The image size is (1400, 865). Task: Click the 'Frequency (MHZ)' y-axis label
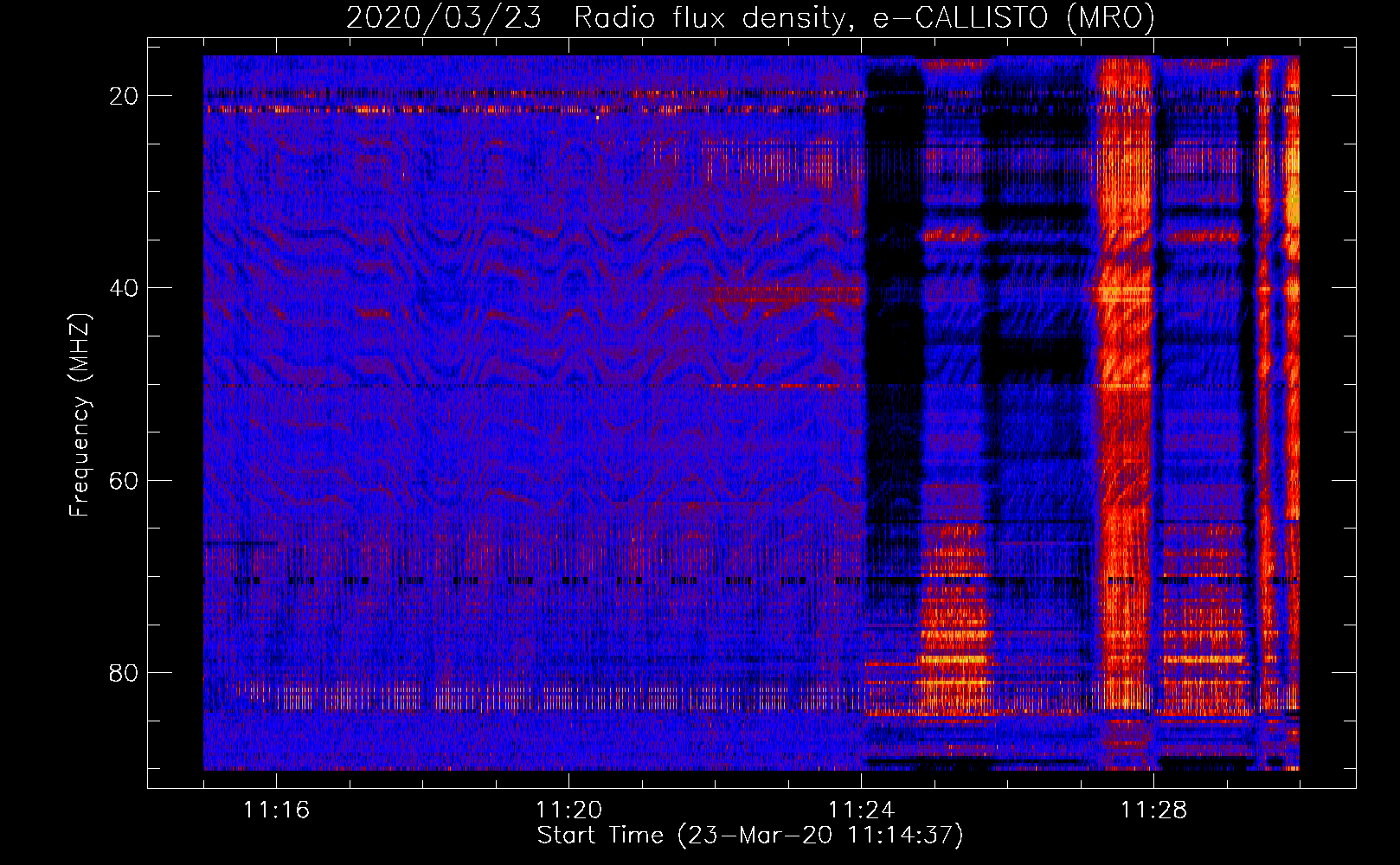pos(80,414)
